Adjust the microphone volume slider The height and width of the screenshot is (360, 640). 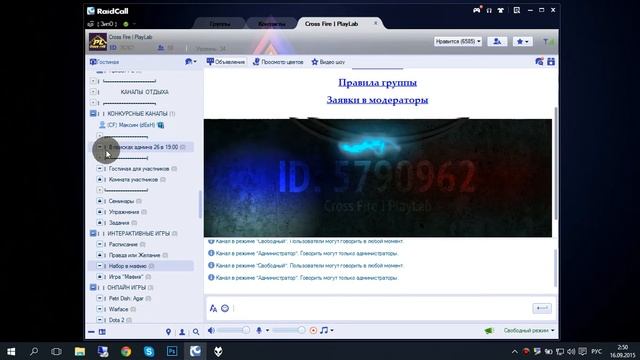click(289, 330)
